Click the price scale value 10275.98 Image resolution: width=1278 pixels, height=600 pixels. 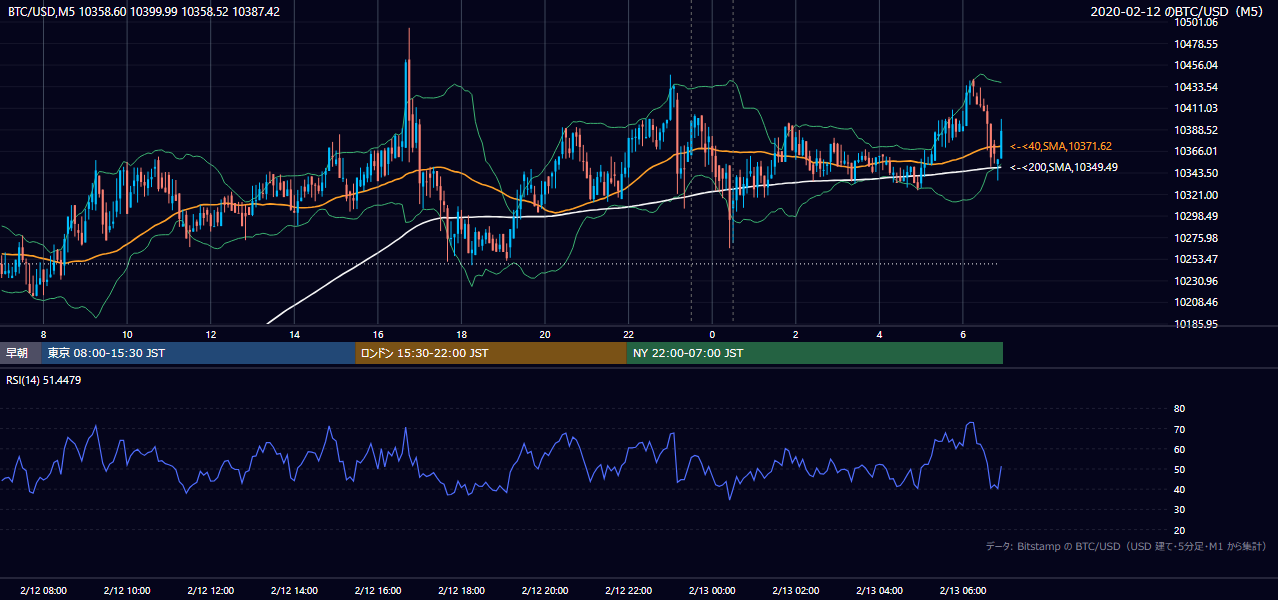1195,237
